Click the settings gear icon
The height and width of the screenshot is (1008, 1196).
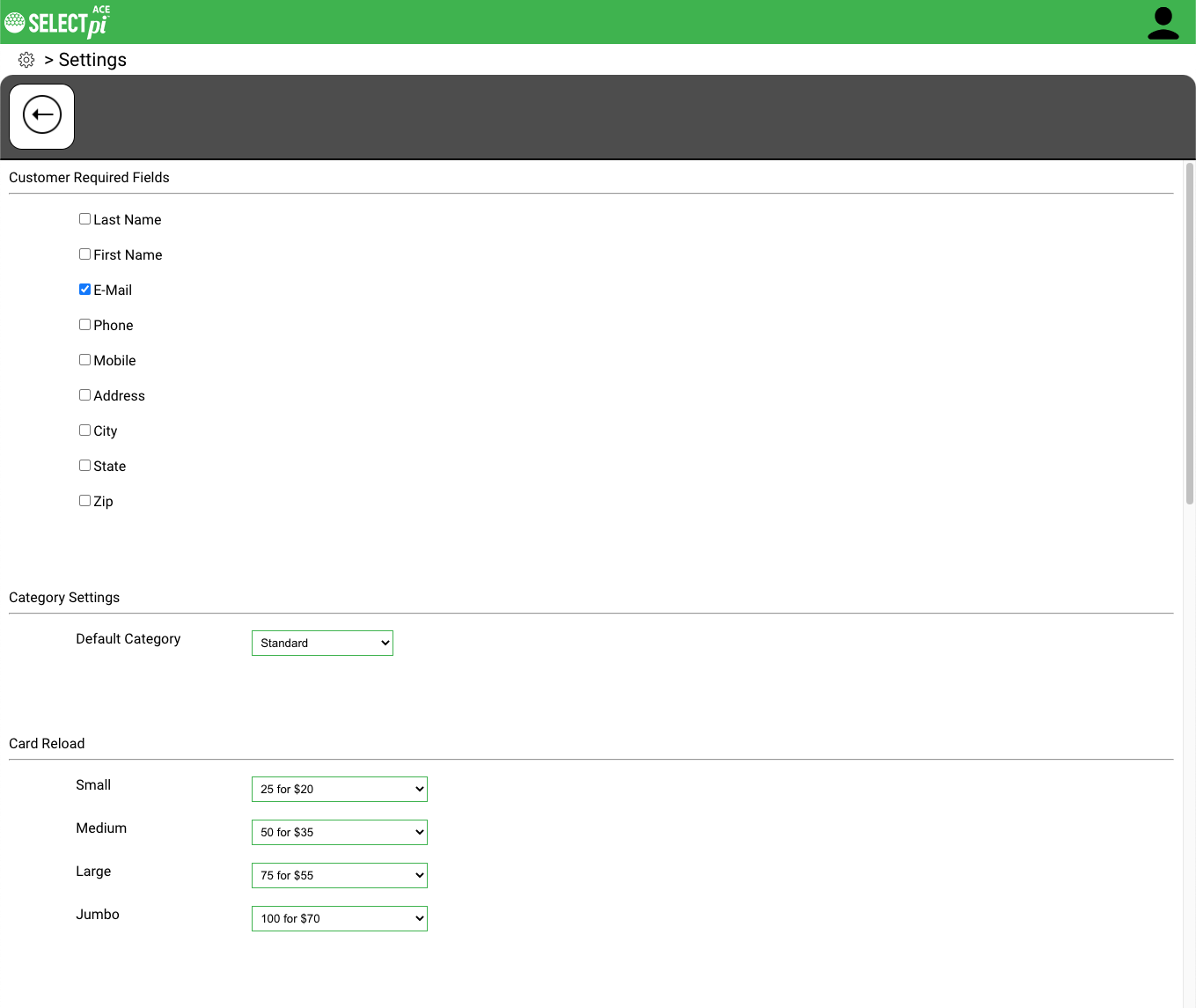pyautogui.click(x=26, y=60)
